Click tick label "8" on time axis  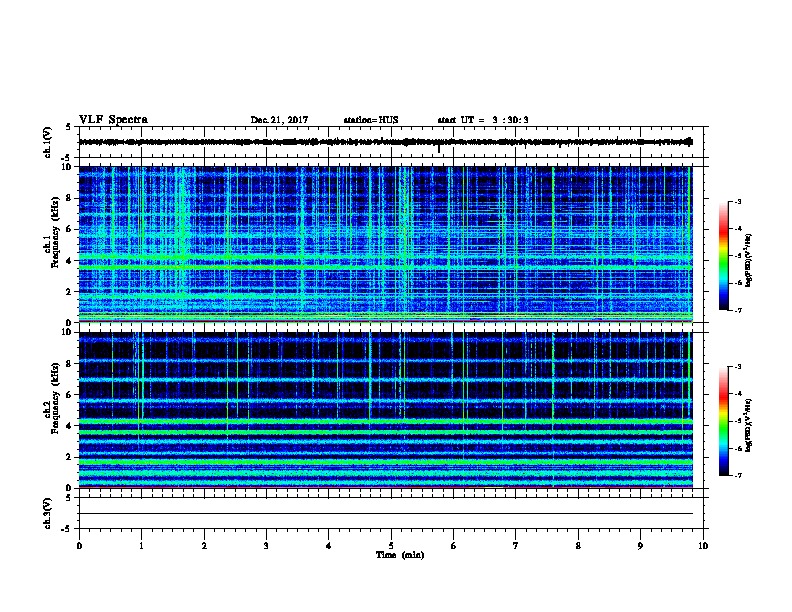click(x=578, y=546)
